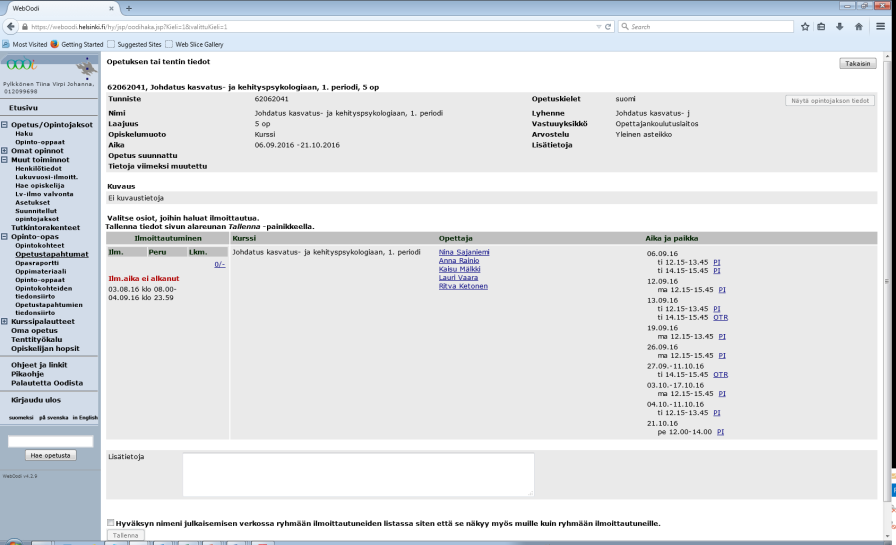
Task: Open a new tab with the plus icon
Action: pos(129,9)
